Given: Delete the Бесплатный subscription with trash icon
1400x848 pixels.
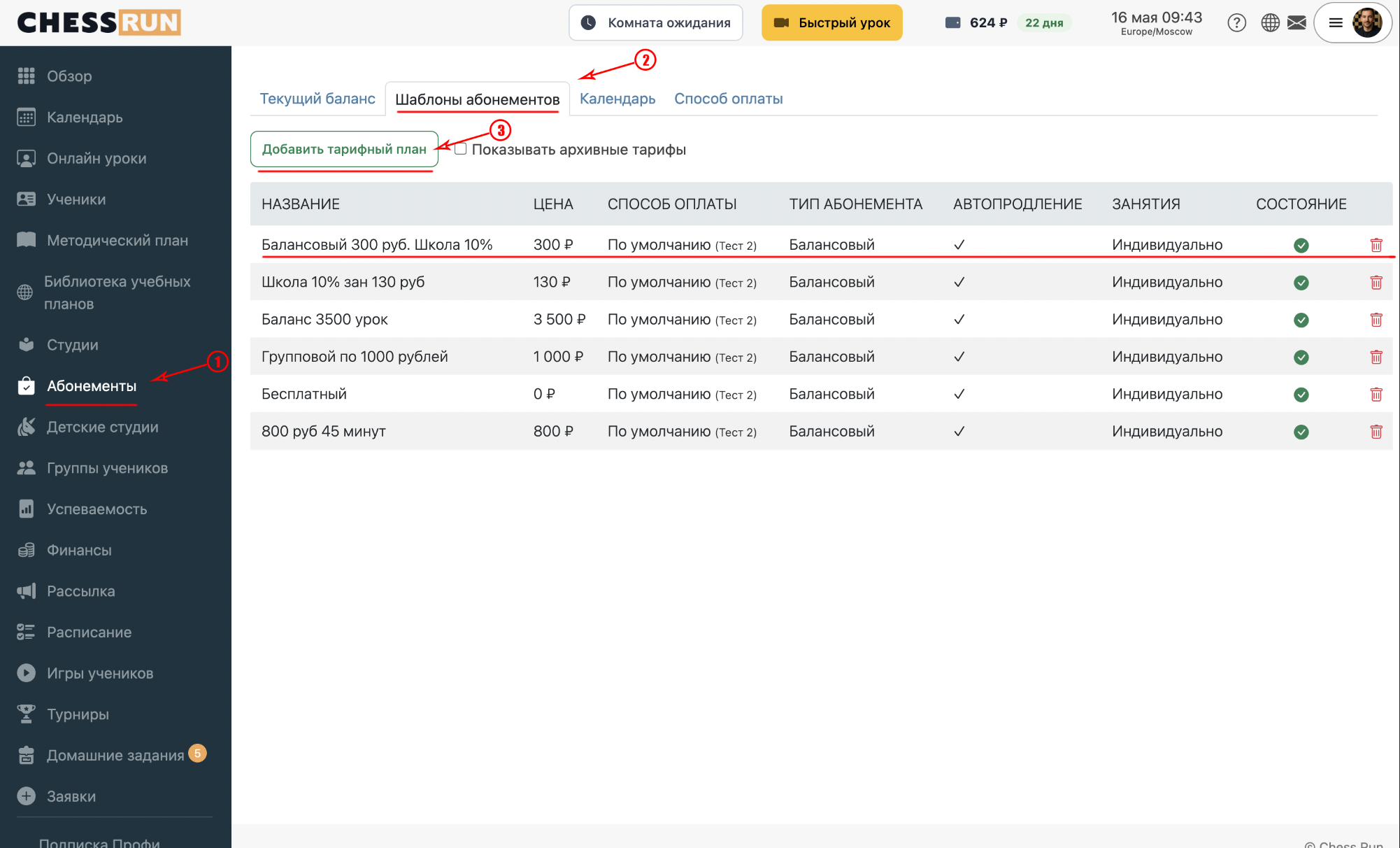Looking at the screenshot, I should point(1376,395).
